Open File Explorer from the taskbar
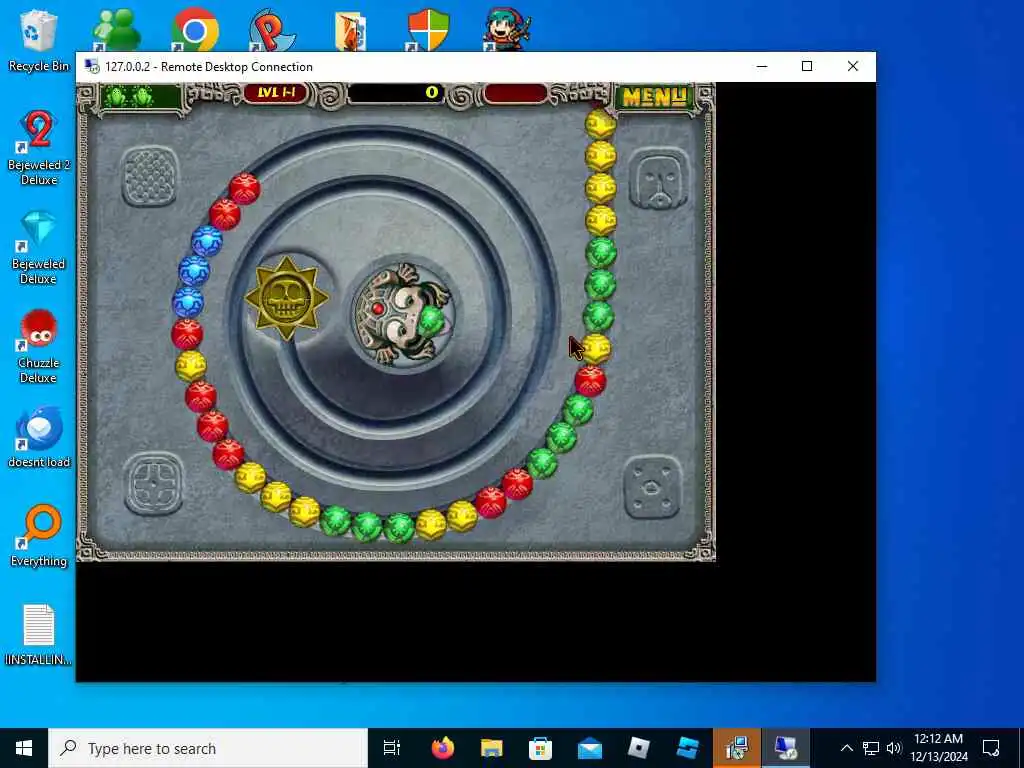This screenshot has width=1024, height=768. 492,748
